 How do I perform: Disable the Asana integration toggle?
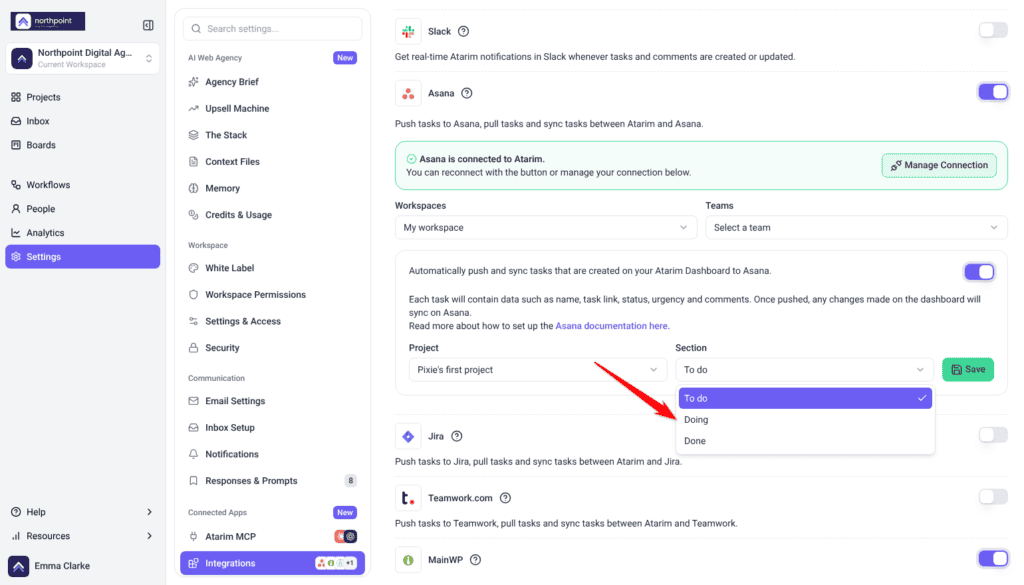pos(993,92)
